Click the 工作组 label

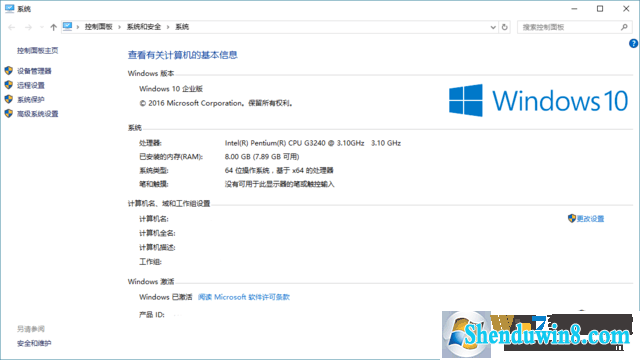tap(150, 262)
